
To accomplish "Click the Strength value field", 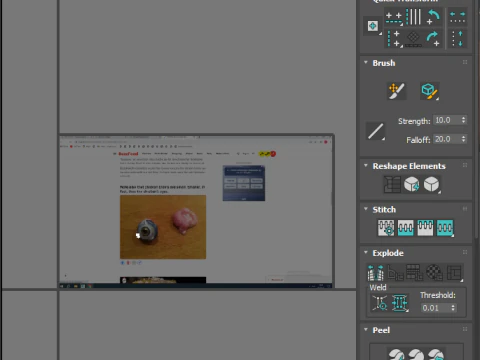I will pyautogui.click(x=447, y=120).
